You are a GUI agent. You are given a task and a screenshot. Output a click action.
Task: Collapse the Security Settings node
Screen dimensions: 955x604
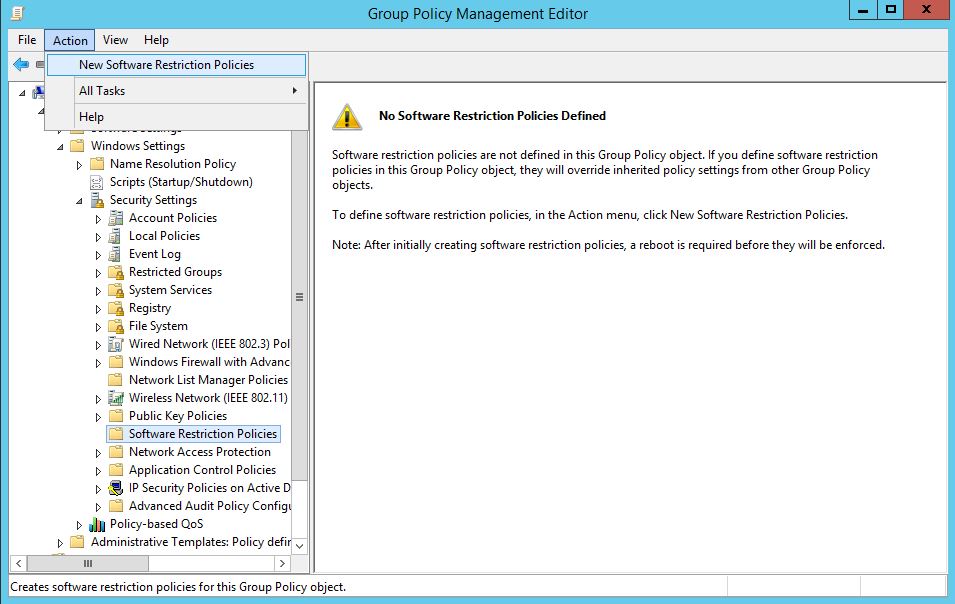[x=79, y=201]
